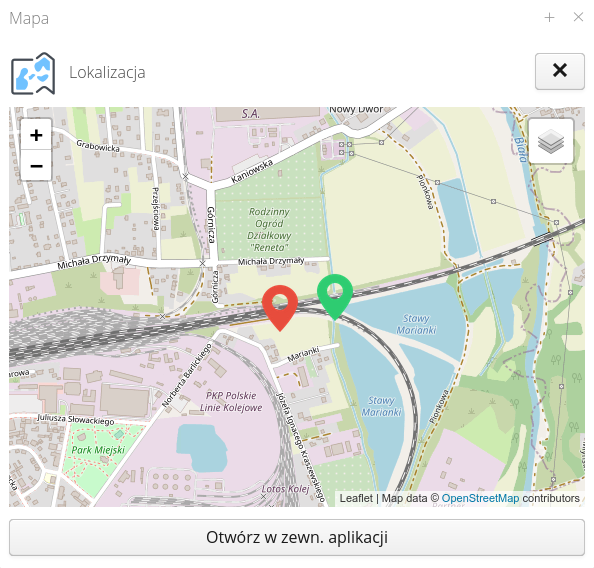Click the PKP Polskie Linie Kolejowe label
The height and width of the screenshot is (568, 594).
(231, 402)
